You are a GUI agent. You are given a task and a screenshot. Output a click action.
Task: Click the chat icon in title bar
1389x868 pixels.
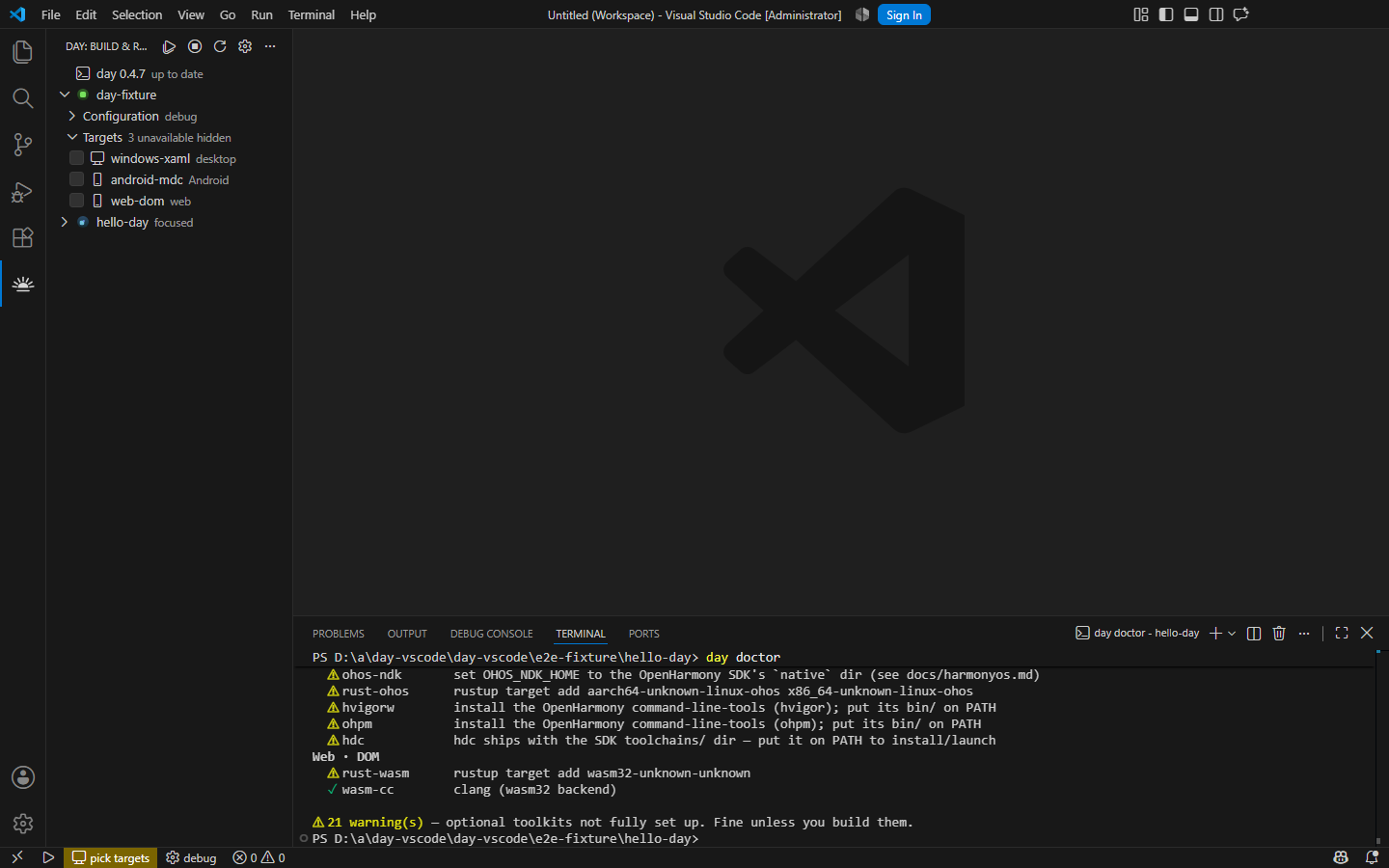coord(1241,14)
